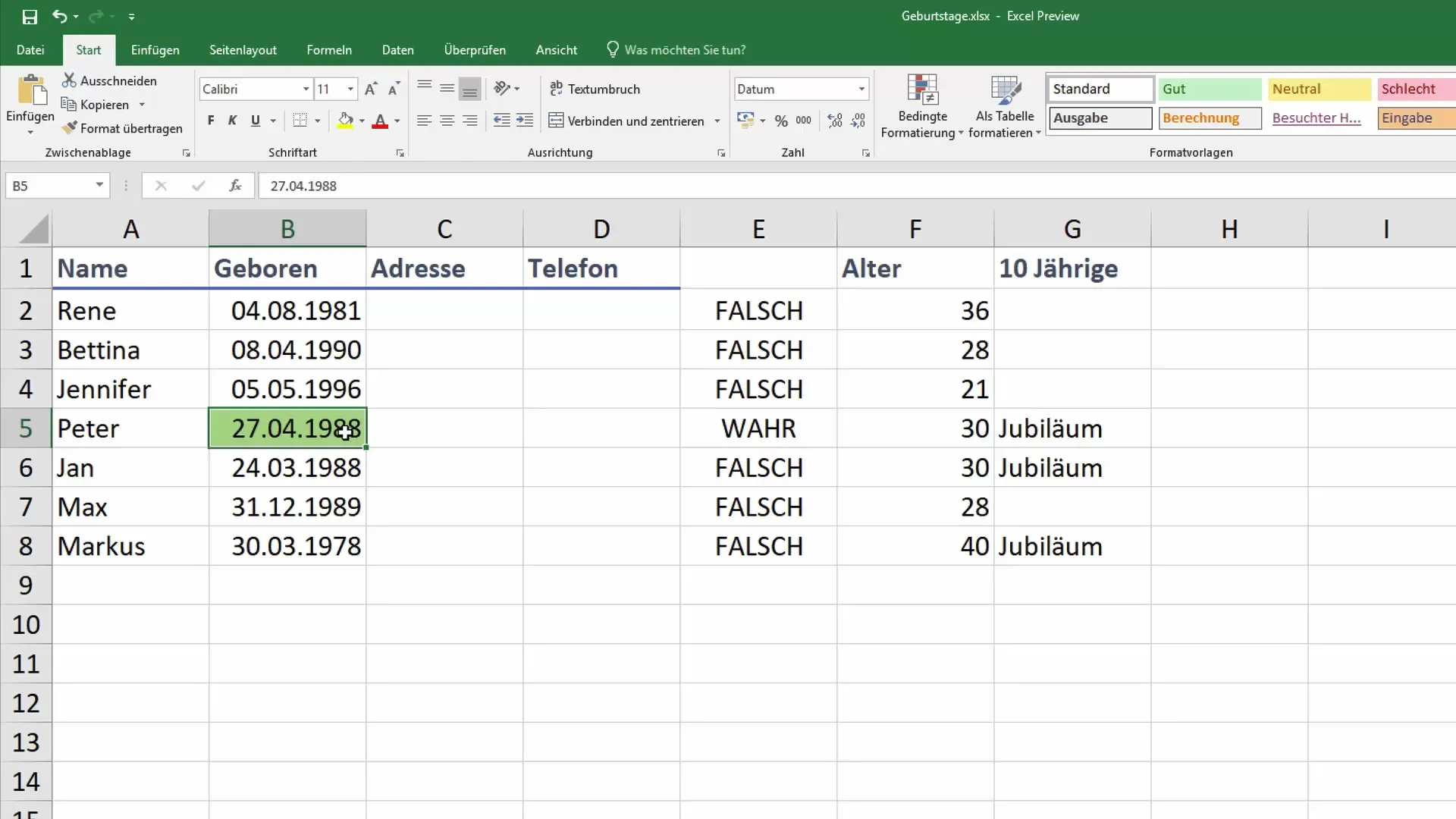Expand the Schriftart options group
This screenshot has height=819, width=1456.
point(400,153)
